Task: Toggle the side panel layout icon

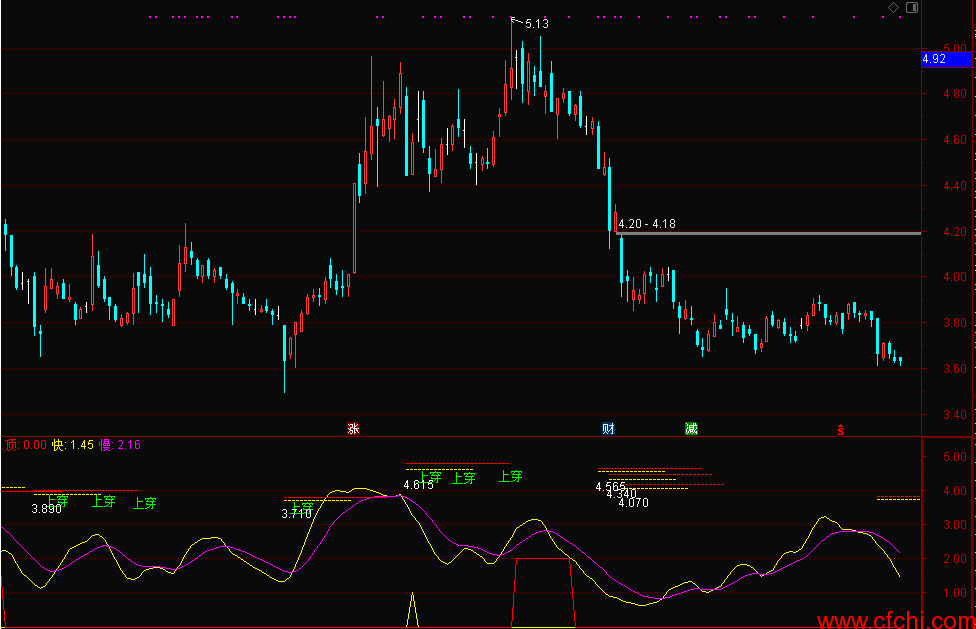Action: pyautogui.click(x=912, y=7)
